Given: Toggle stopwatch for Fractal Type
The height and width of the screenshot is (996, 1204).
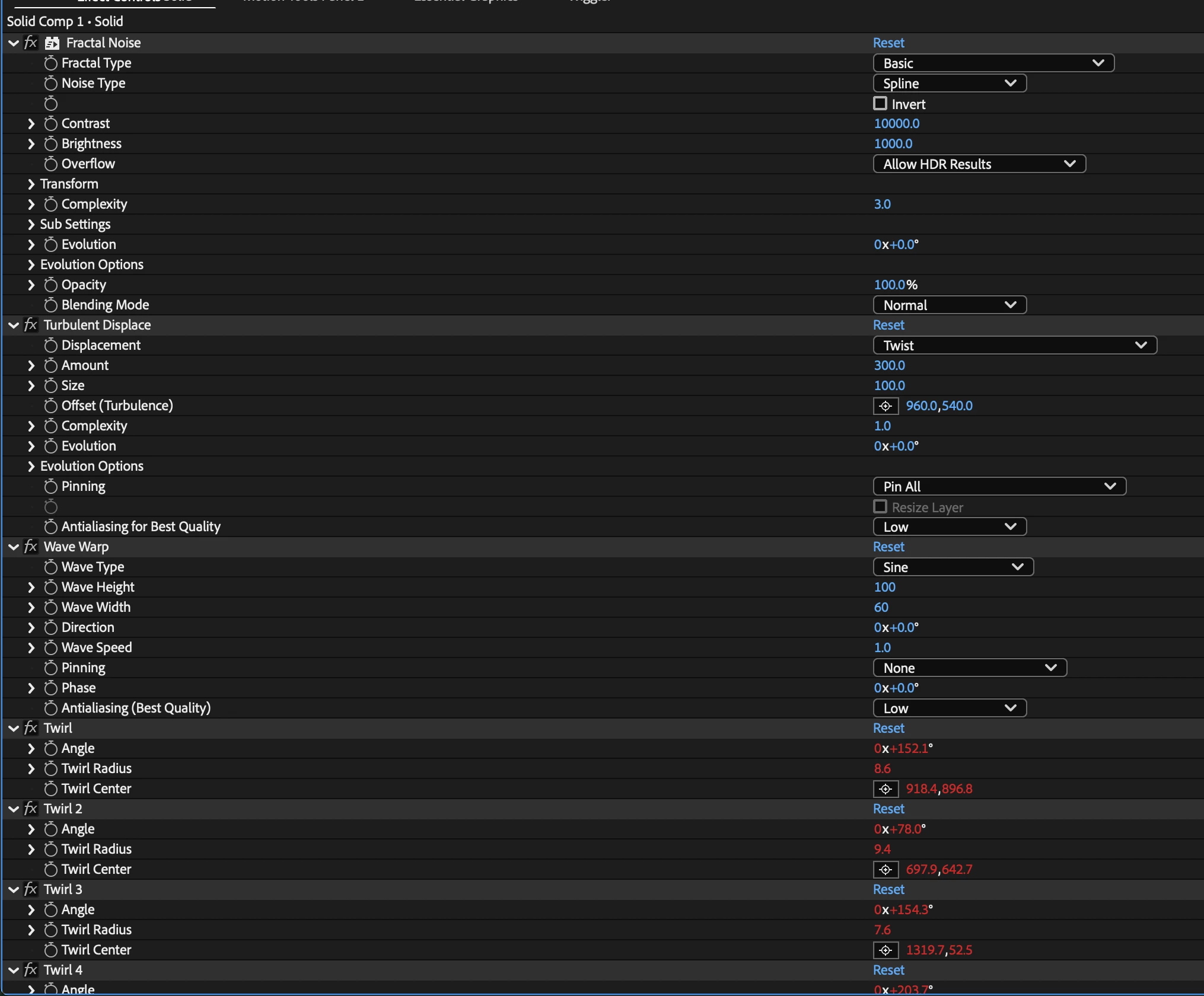Looking at the screenshot, I should point(51,63).
